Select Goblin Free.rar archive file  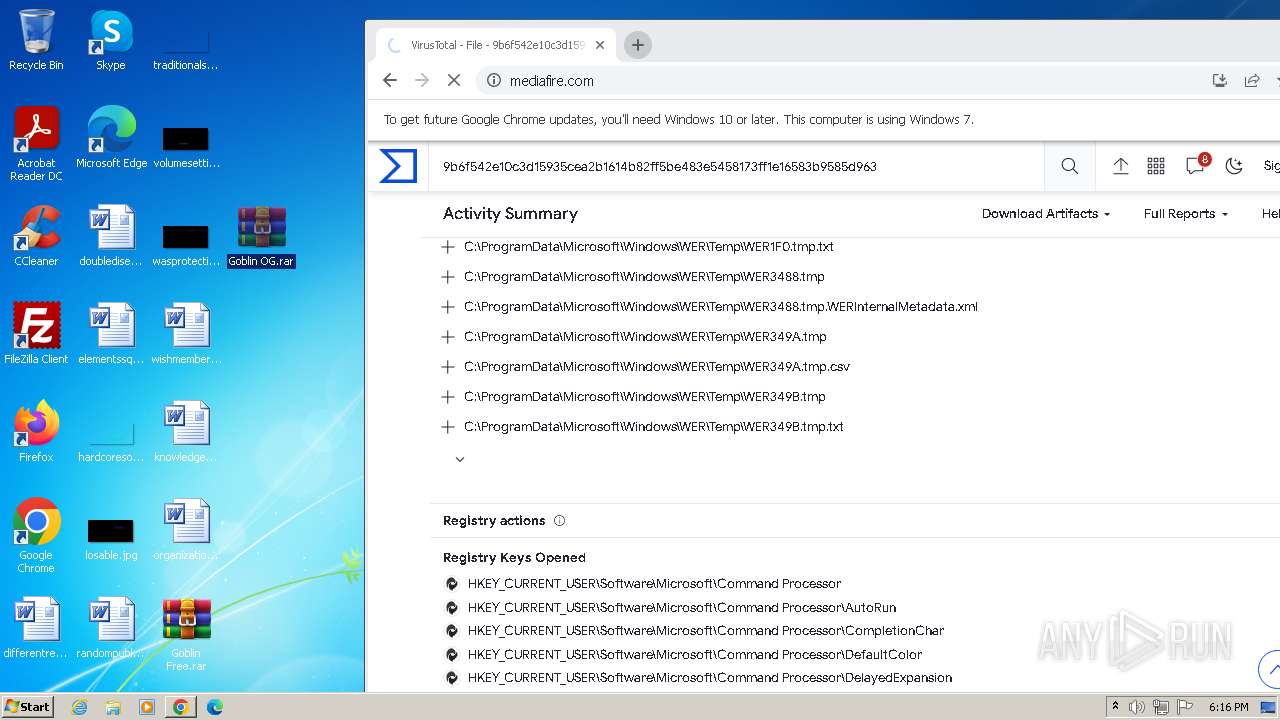(186, 634)
